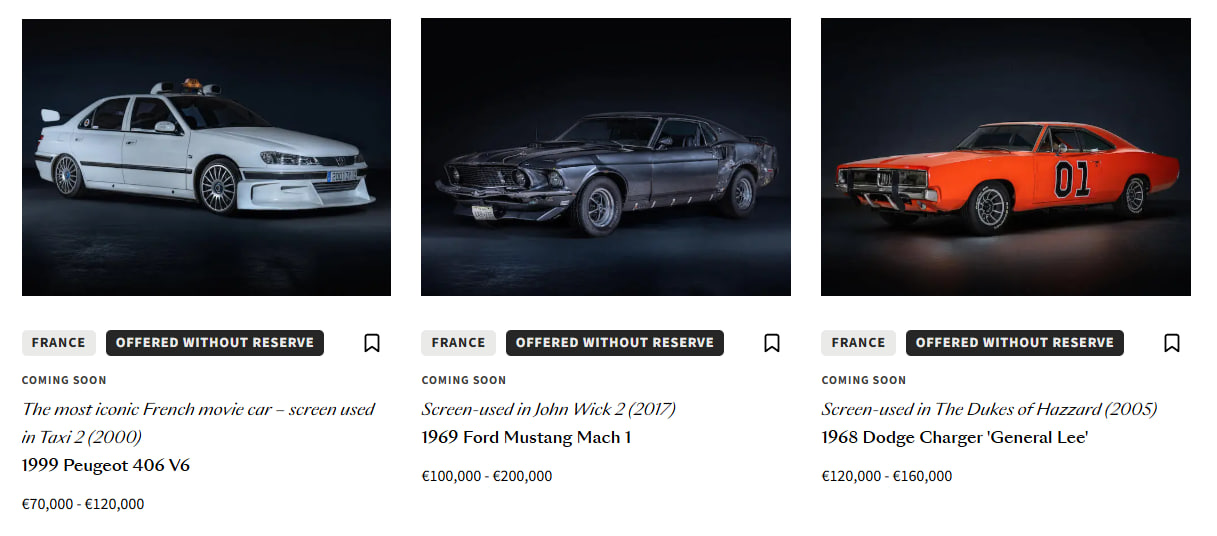
Task: Open the orange Dodge Charger photo
Action: pyautogui.click(x=1006, y=157)
